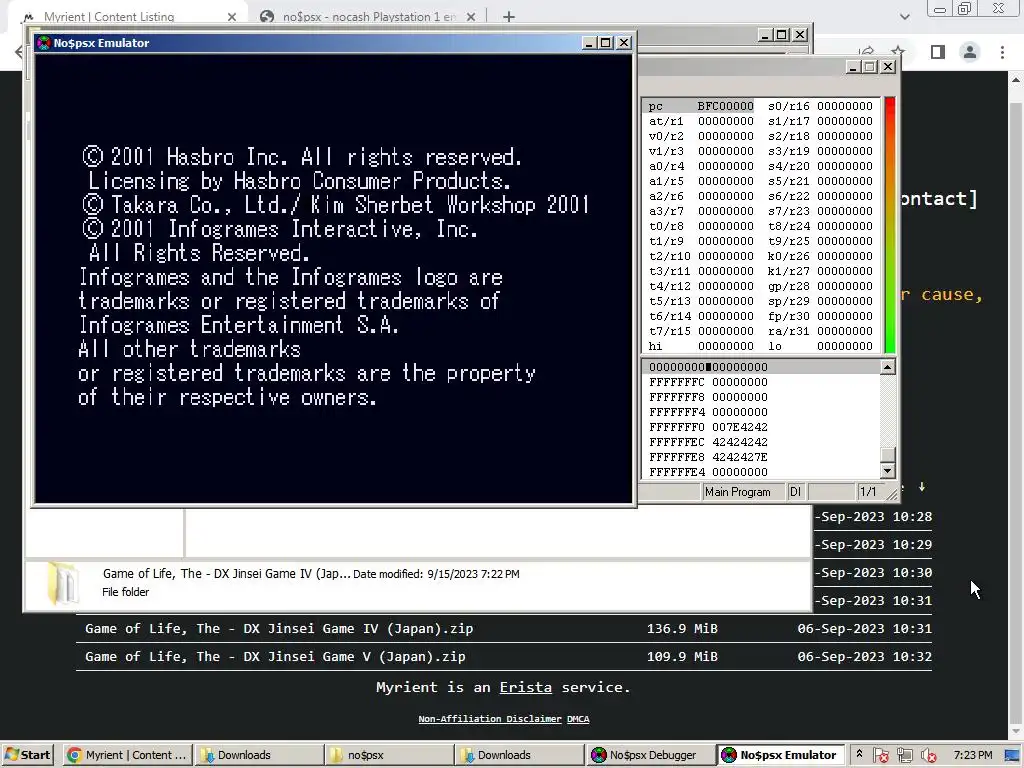Image resolution: width=1024 pixels, height=768 pixels.
Task: Click the Show Desktop button in taskbar
Action: pyautogui.click(x=1012, y=755)
